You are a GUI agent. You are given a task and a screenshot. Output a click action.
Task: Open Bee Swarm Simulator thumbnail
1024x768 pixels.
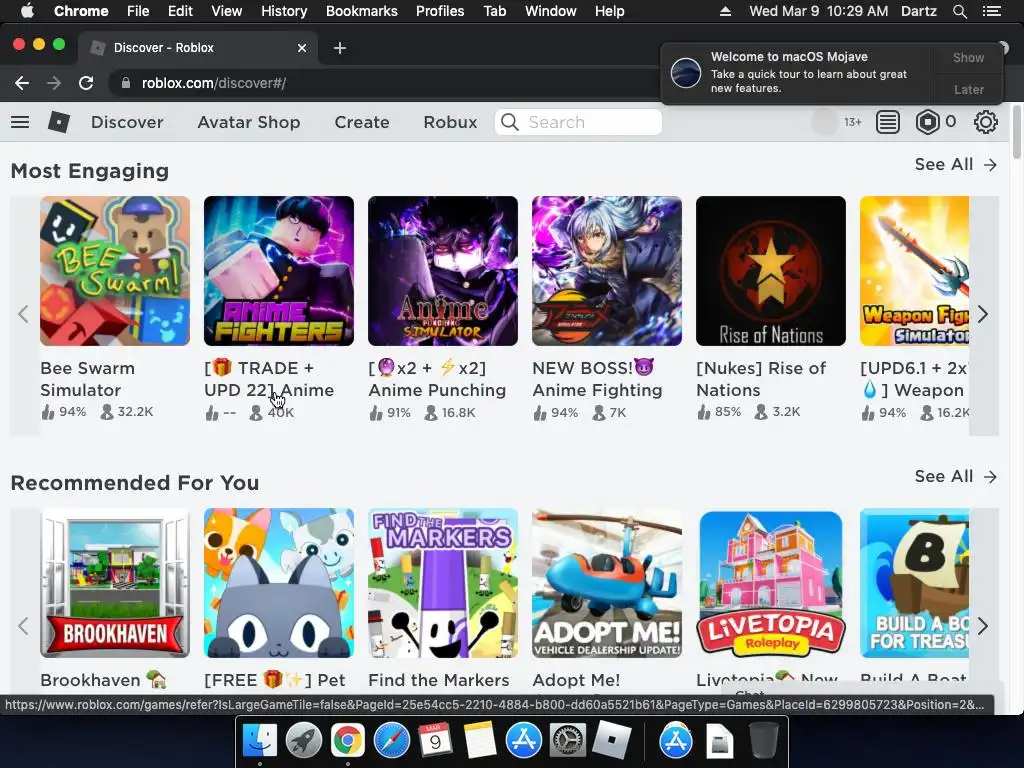pyautogui.click(x=115, y=271)
